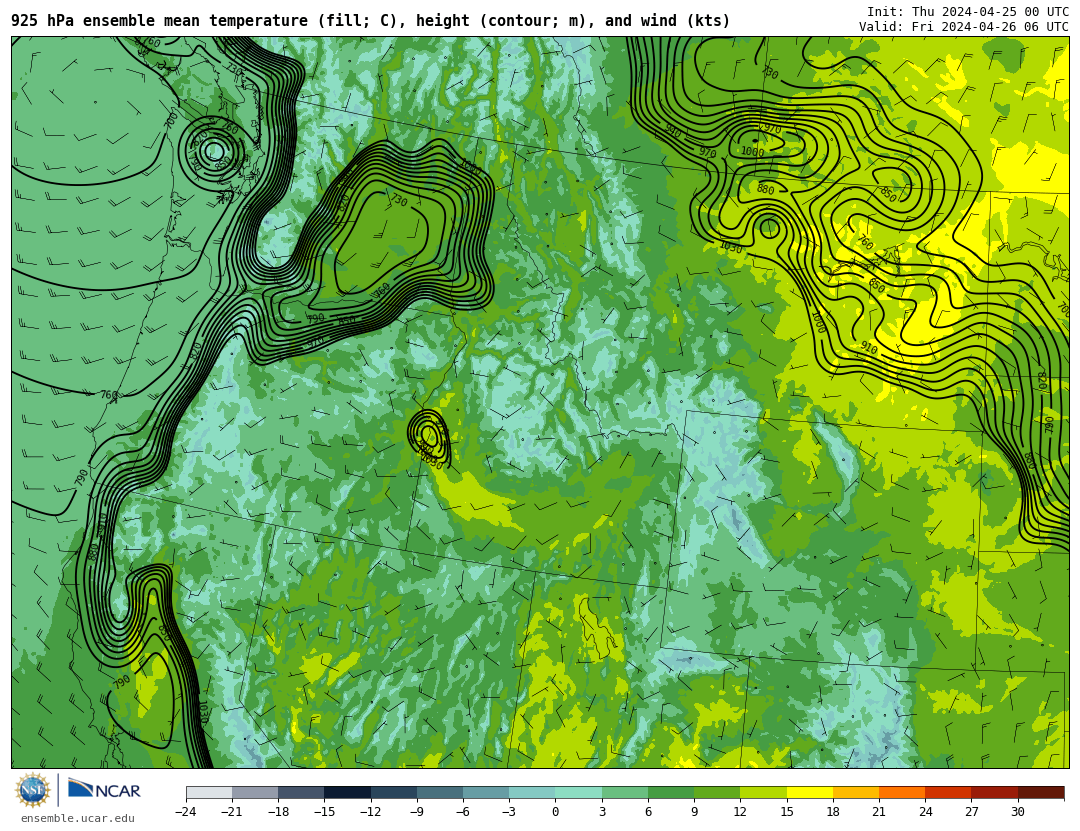This screenshot has width=1080, height=831.
Task: Click the 30 colorbar tick label
Action: tap(1018, 812)
